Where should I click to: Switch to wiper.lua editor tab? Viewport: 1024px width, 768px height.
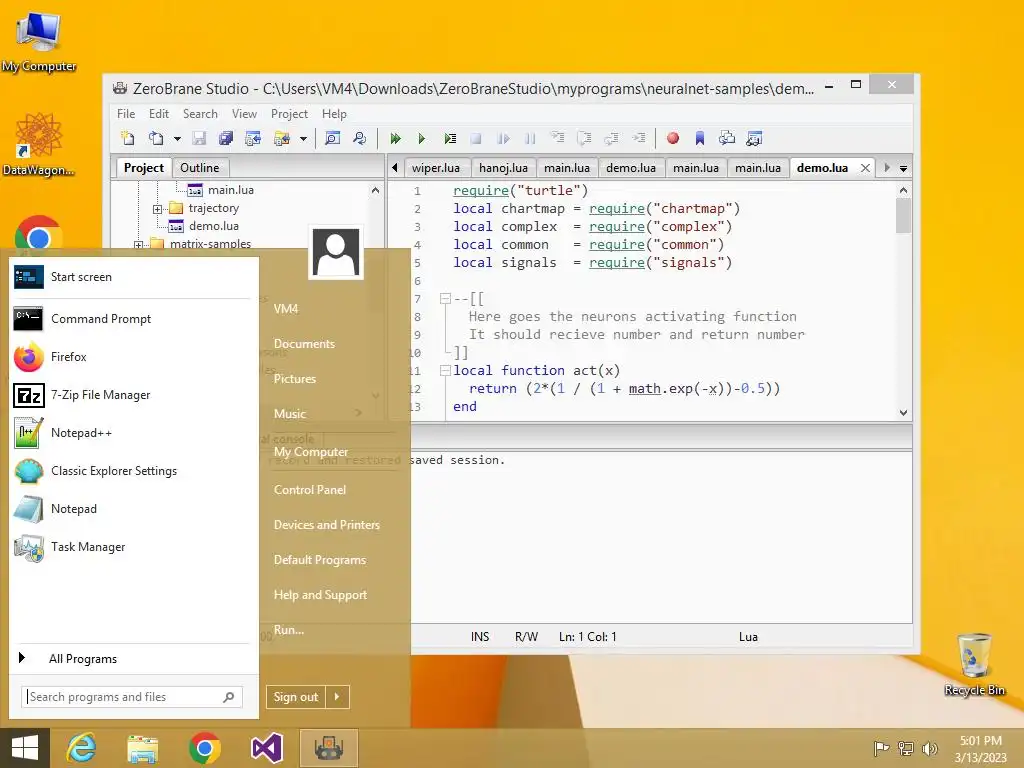tap(436, 168)
